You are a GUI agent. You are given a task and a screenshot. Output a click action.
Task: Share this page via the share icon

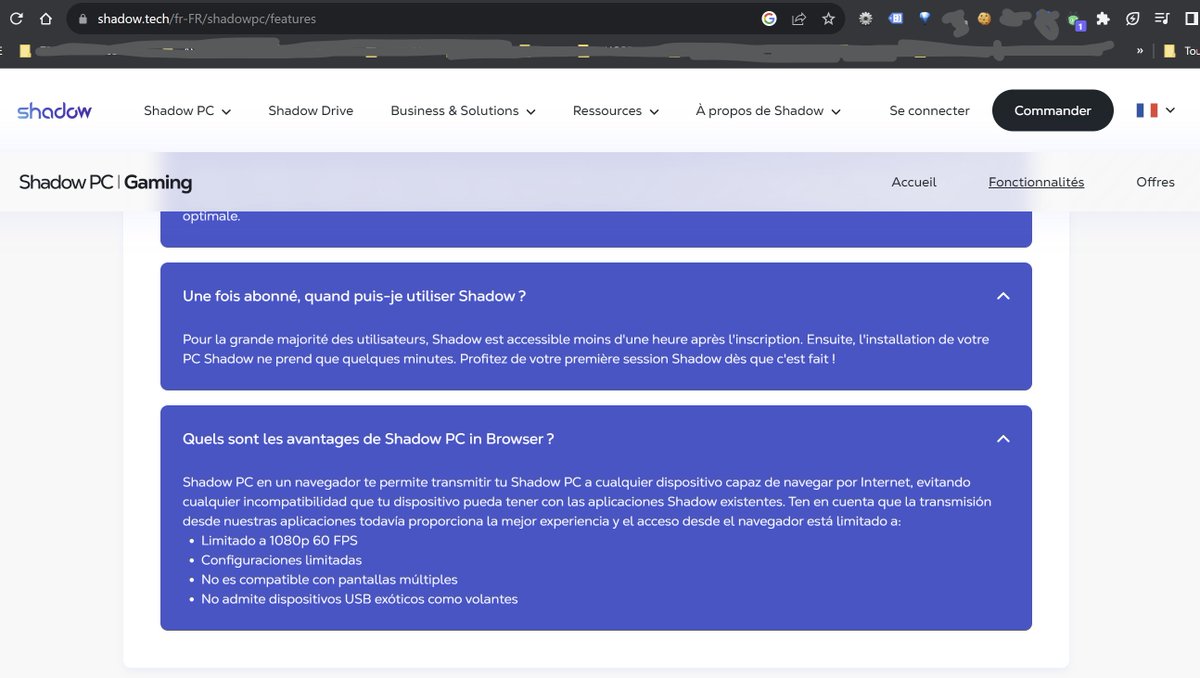799,18
